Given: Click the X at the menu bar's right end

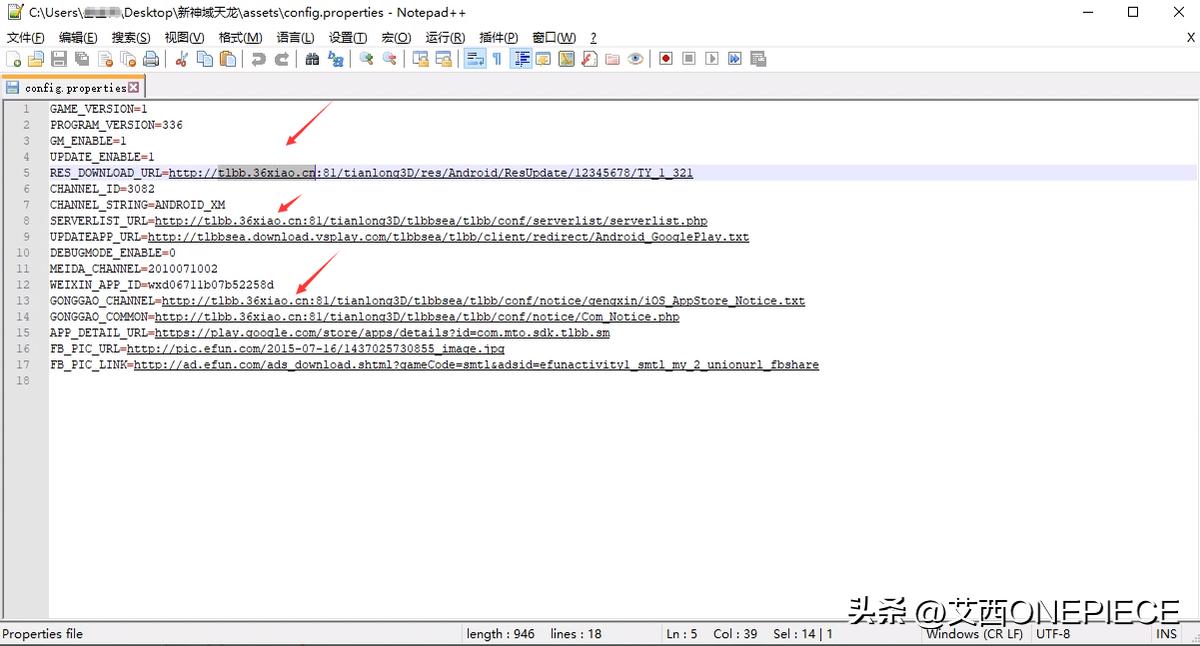Looking at the screenshot, I should (1190, 36).
